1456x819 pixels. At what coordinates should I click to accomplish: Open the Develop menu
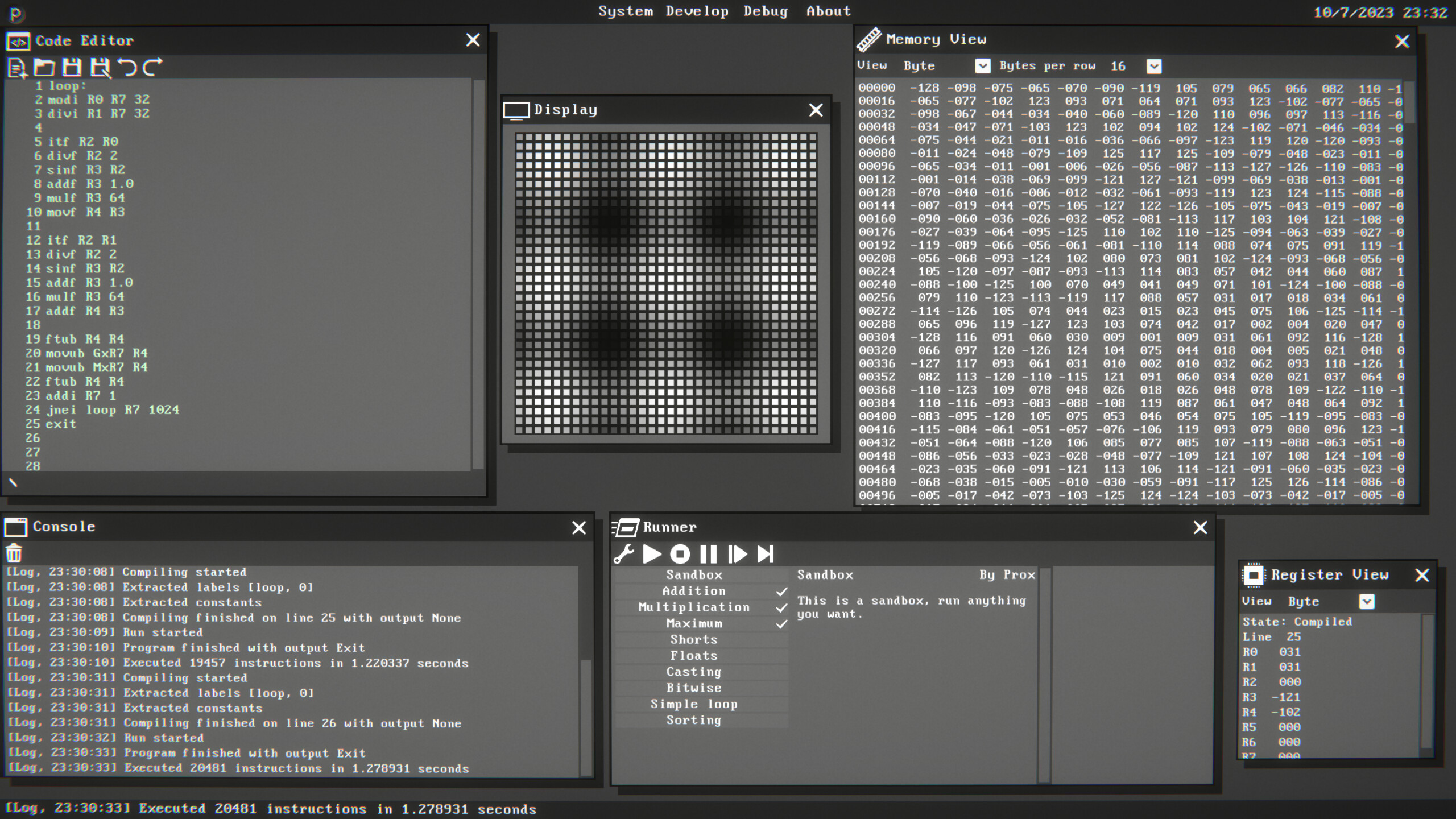pyautogui.click(x=696, y=11)
